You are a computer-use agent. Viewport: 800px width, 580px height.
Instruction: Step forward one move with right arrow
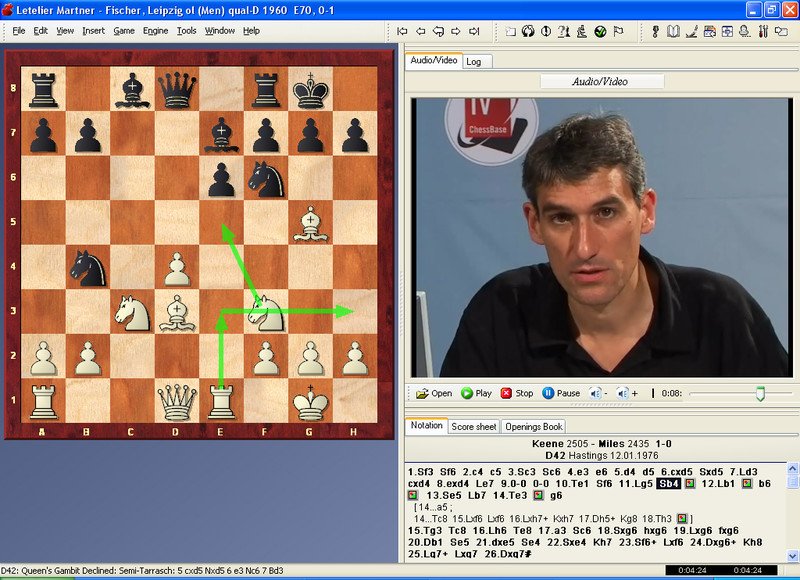tap(456, 32)
